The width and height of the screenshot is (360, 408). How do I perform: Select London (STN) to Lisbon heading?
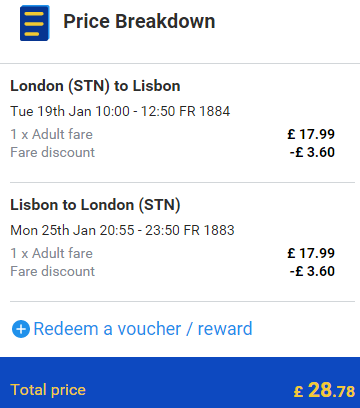[x=95, y=86]
